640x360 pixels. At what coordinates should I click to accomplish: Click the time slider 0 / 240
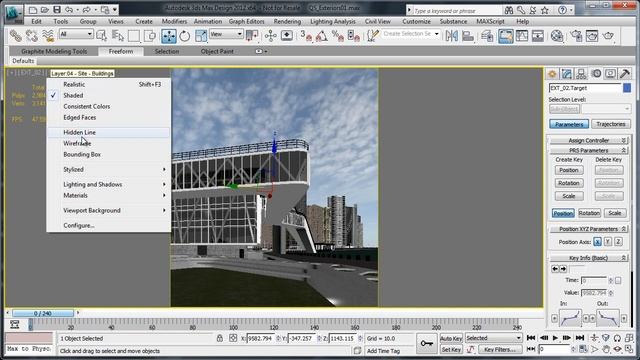[x=43, y=313]
